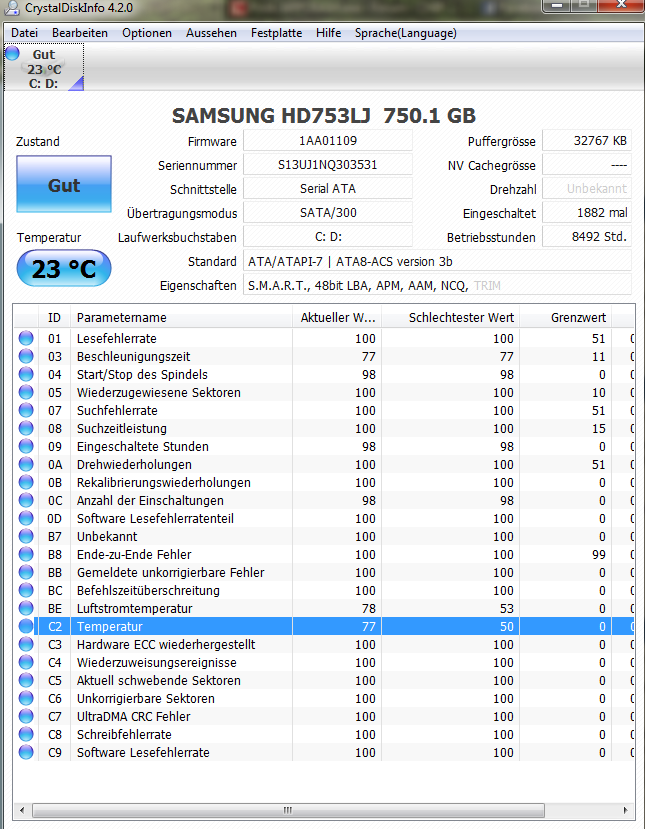This screenshot has height=829, width=645.
Task: Click the Puffergrösse field 32767 KB
Action: [x=587, y=141]
